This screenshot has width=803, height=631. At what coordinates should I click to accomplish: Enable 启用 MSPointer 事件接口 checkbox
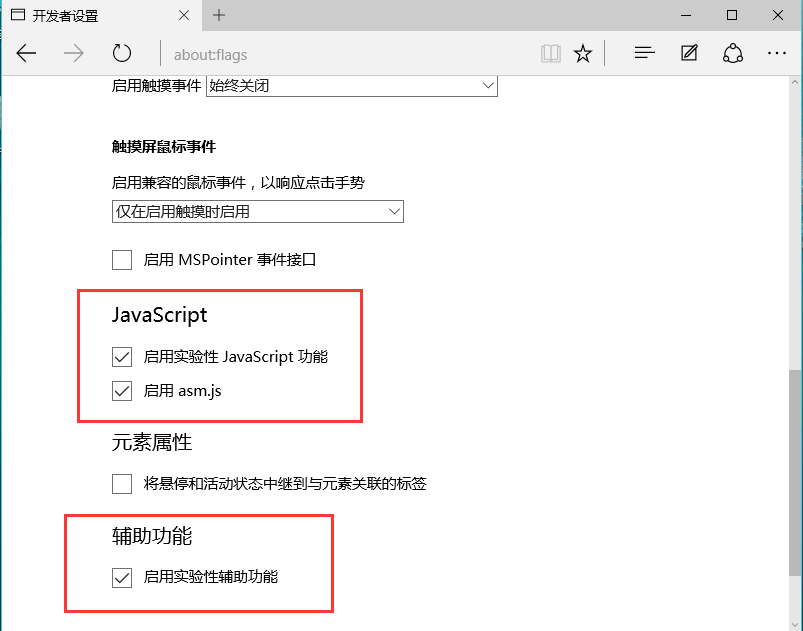121,259
